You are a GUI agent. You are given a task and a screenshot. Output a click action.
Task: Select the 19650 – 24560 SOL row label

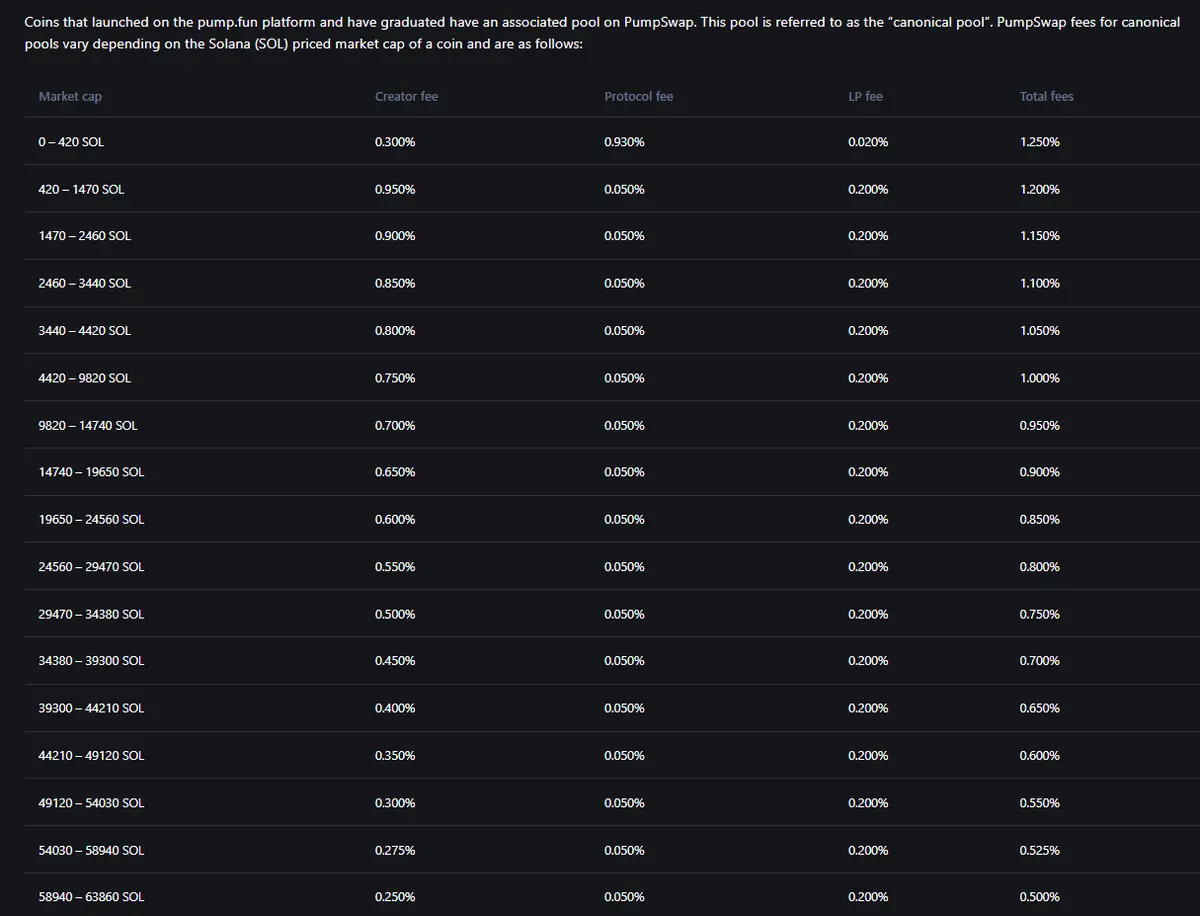91,519
